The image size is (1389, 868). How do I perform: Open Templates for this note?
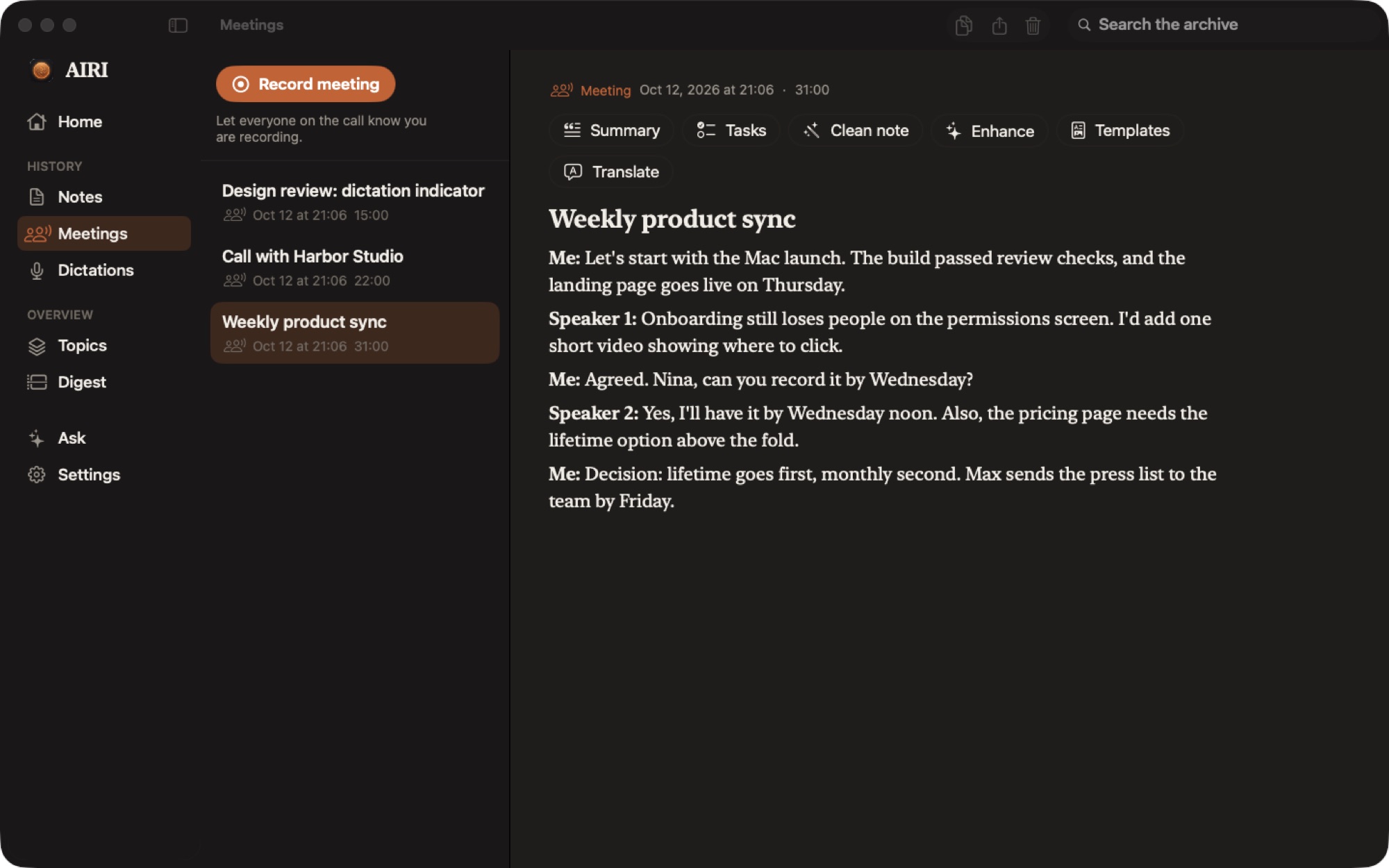tap(1120, 131)
